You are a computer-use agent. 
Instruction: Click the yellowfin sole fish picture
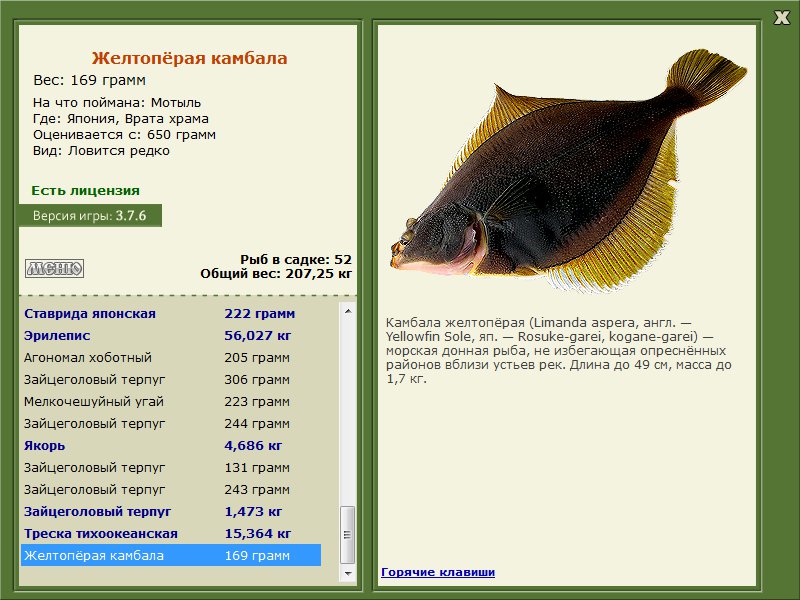(568, 171)
